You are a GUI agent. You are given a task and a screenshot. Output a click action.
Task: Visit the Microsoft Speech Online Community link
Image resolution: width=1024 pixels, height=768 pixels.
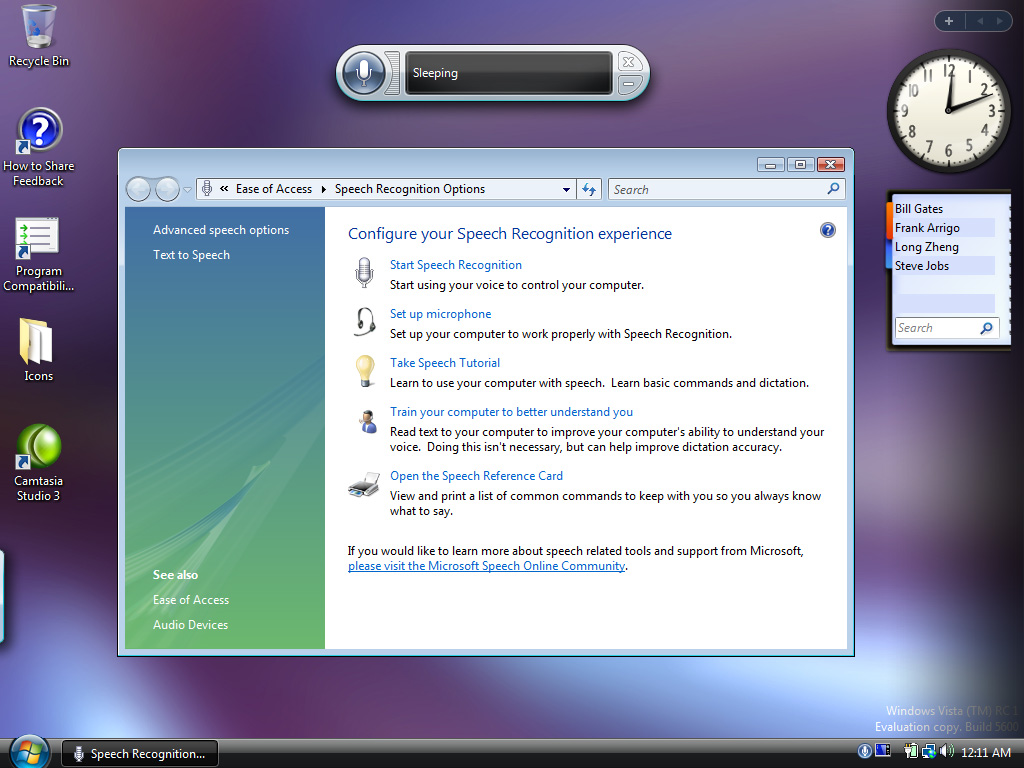click(486, 565)
